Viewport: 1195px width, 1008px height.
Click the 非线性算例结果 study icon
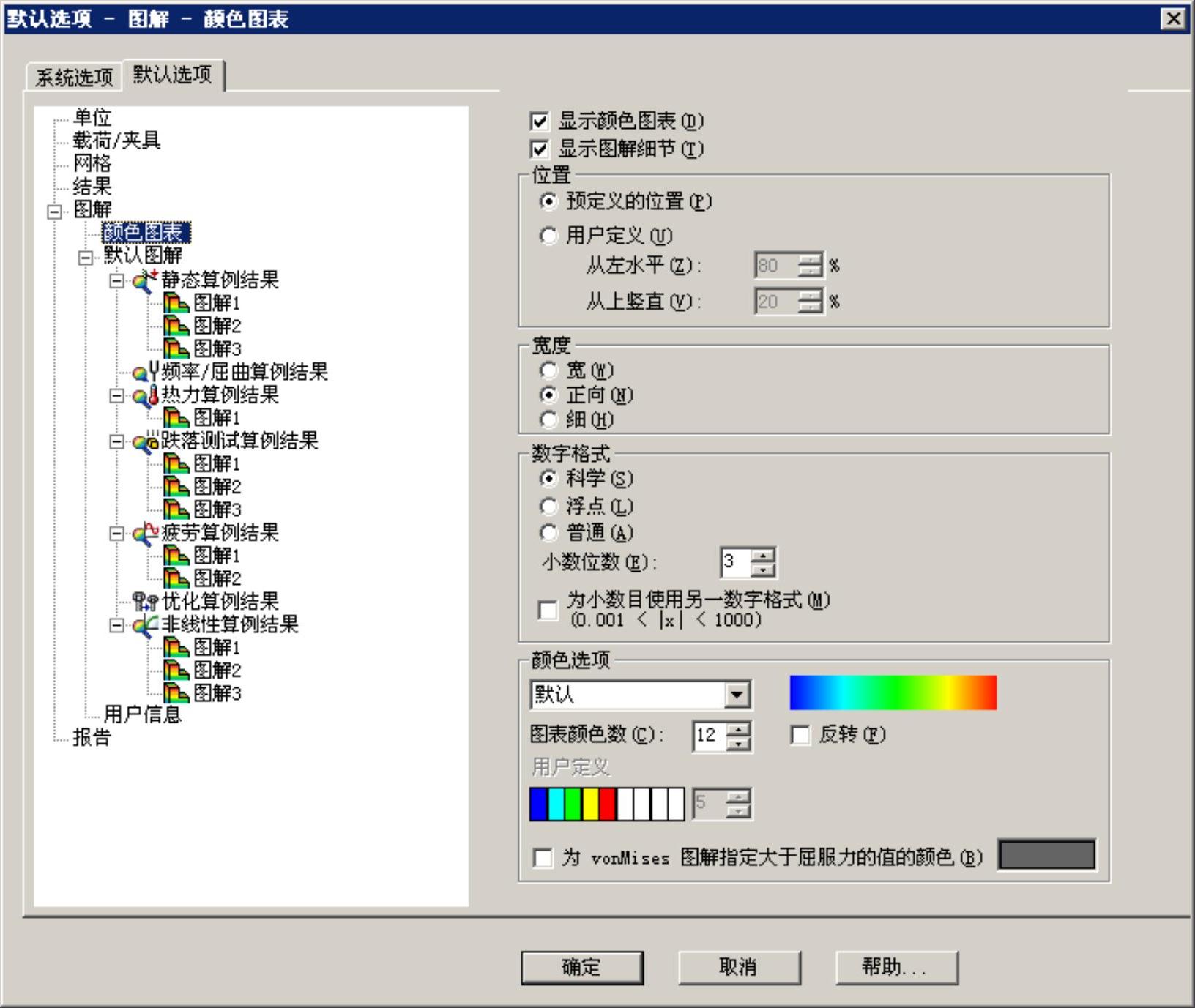point(145,624)
